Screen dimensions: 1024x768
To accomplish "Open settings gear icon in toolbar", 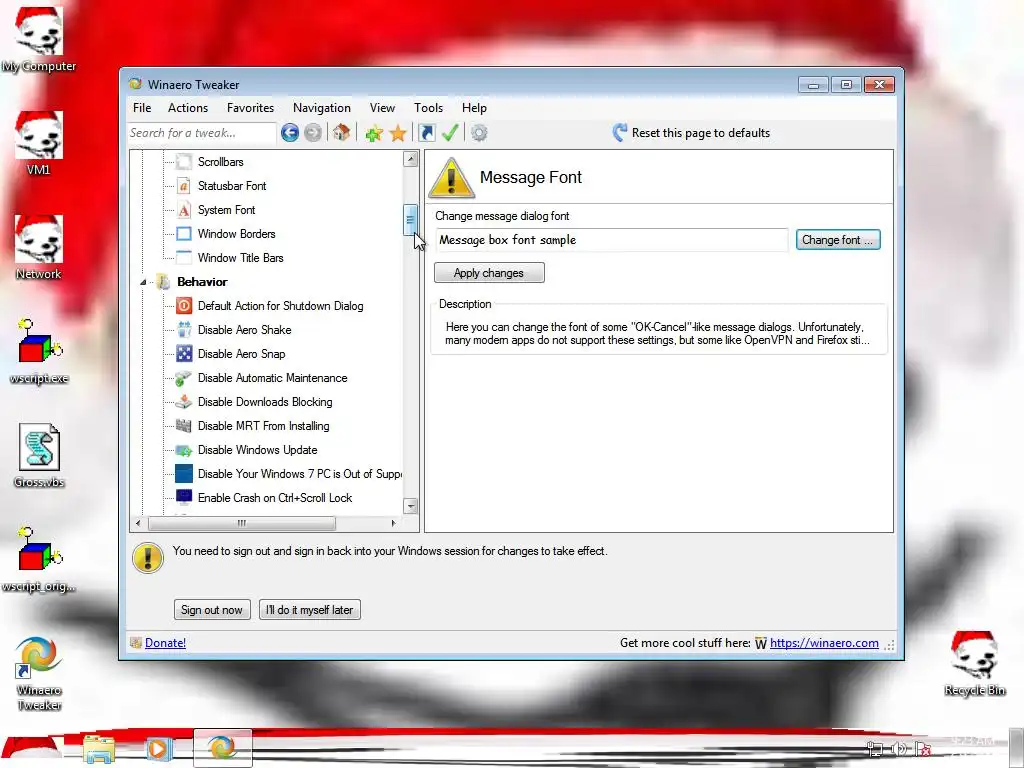I will click(479, 133).
